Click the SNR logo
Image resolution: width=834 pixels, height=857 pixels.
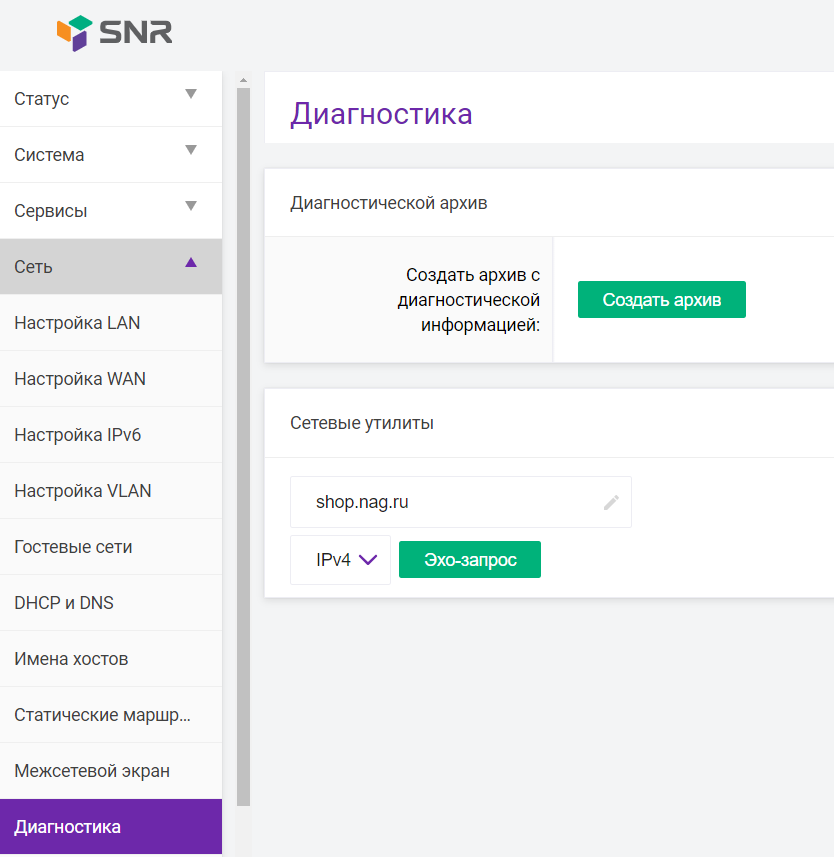click(114, 33)
